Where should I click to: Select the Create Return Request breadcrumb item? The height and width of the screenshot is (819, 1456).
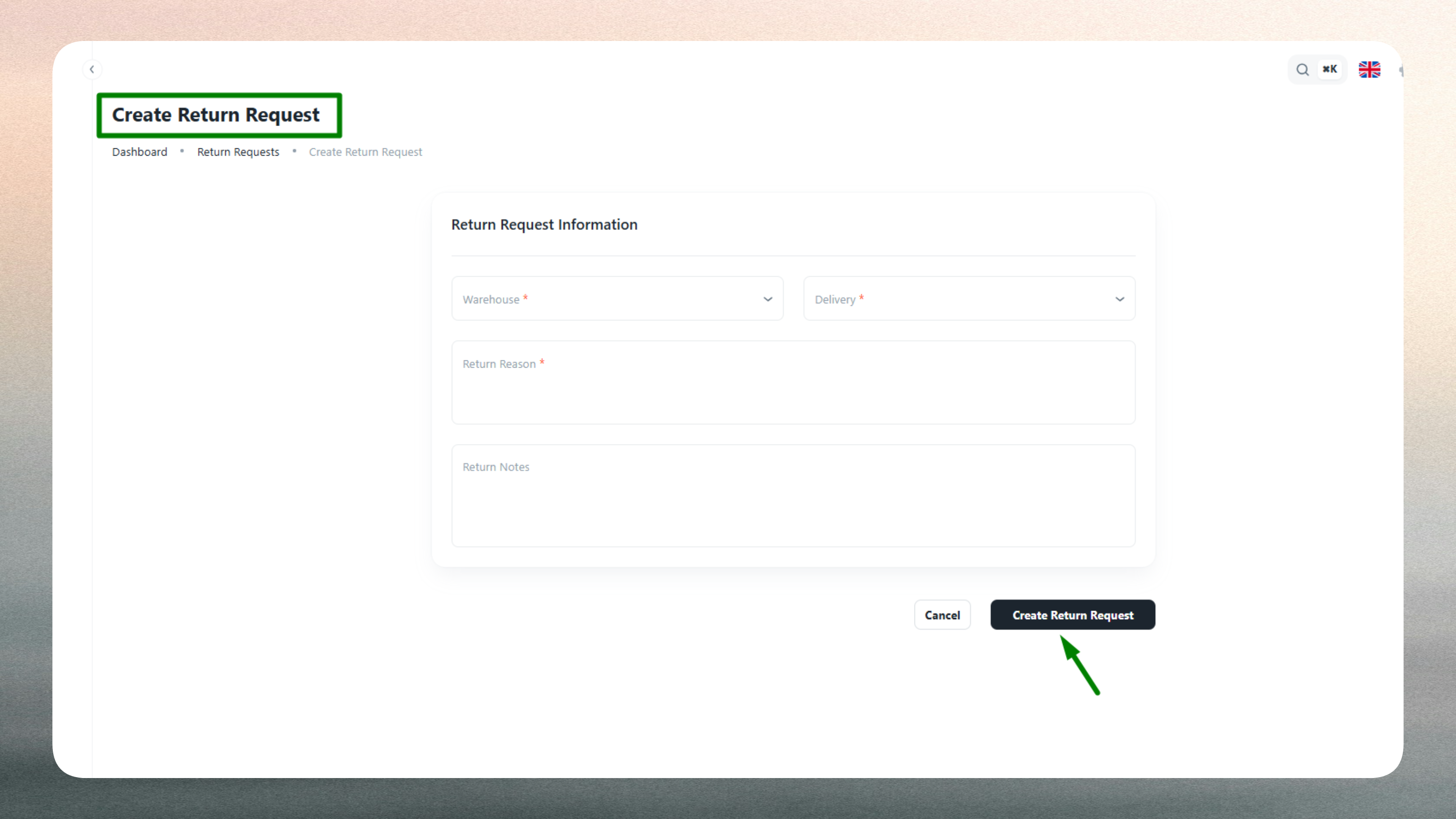tap(365, 152)
